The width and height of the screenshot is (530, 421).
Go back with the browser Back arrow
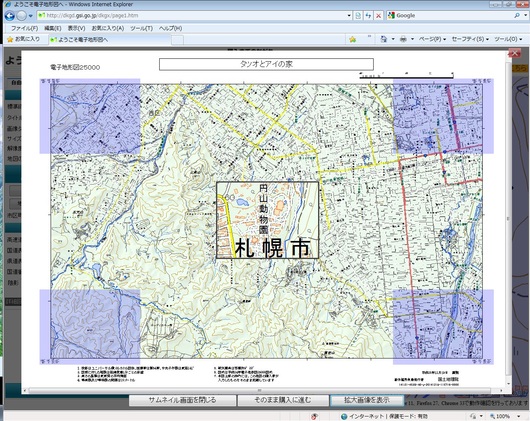coord(9,16)
